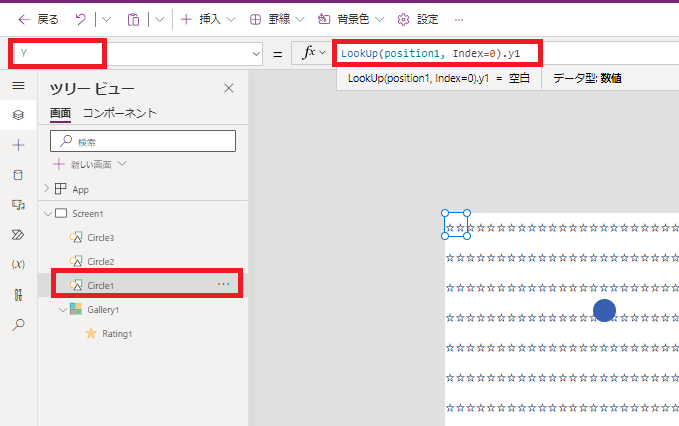Click the back arrow 戻る button

(38, 19)
